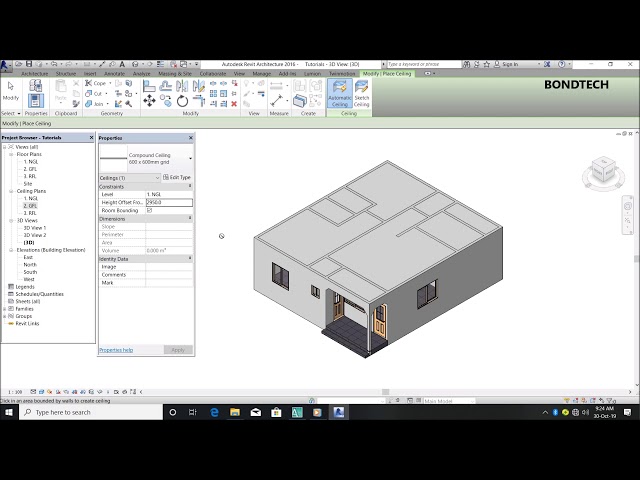The width and height of the screenshot is (640, 480).
Task: Click the Cut geometry tool
Action: (x=94, y=93)
